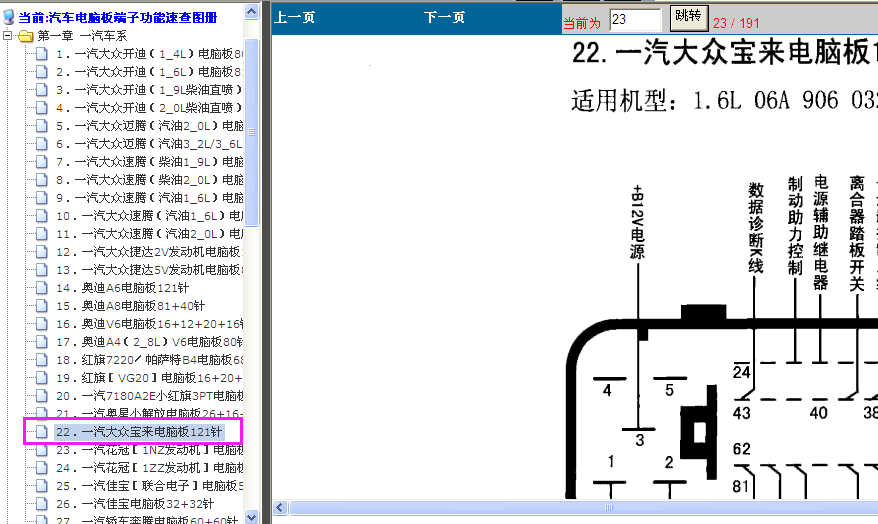The width and height of the screenshot is (878, 524).
Task: Click the computer icon beside 当前 title
Action: click(8, 17)
